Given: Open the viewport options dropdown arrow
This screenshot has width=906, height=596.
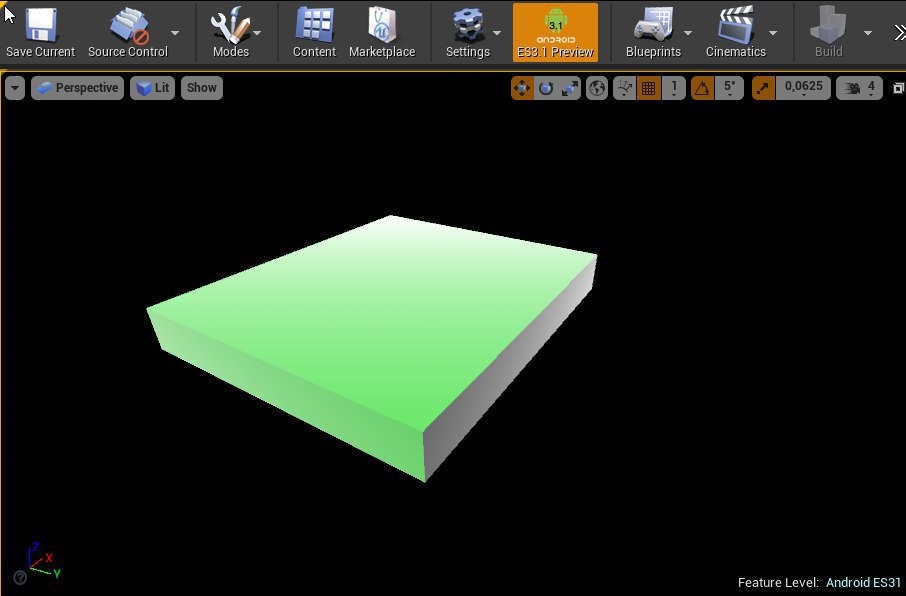Looking at the screenshot, I should pyautogui.click(x=15, y=88).
